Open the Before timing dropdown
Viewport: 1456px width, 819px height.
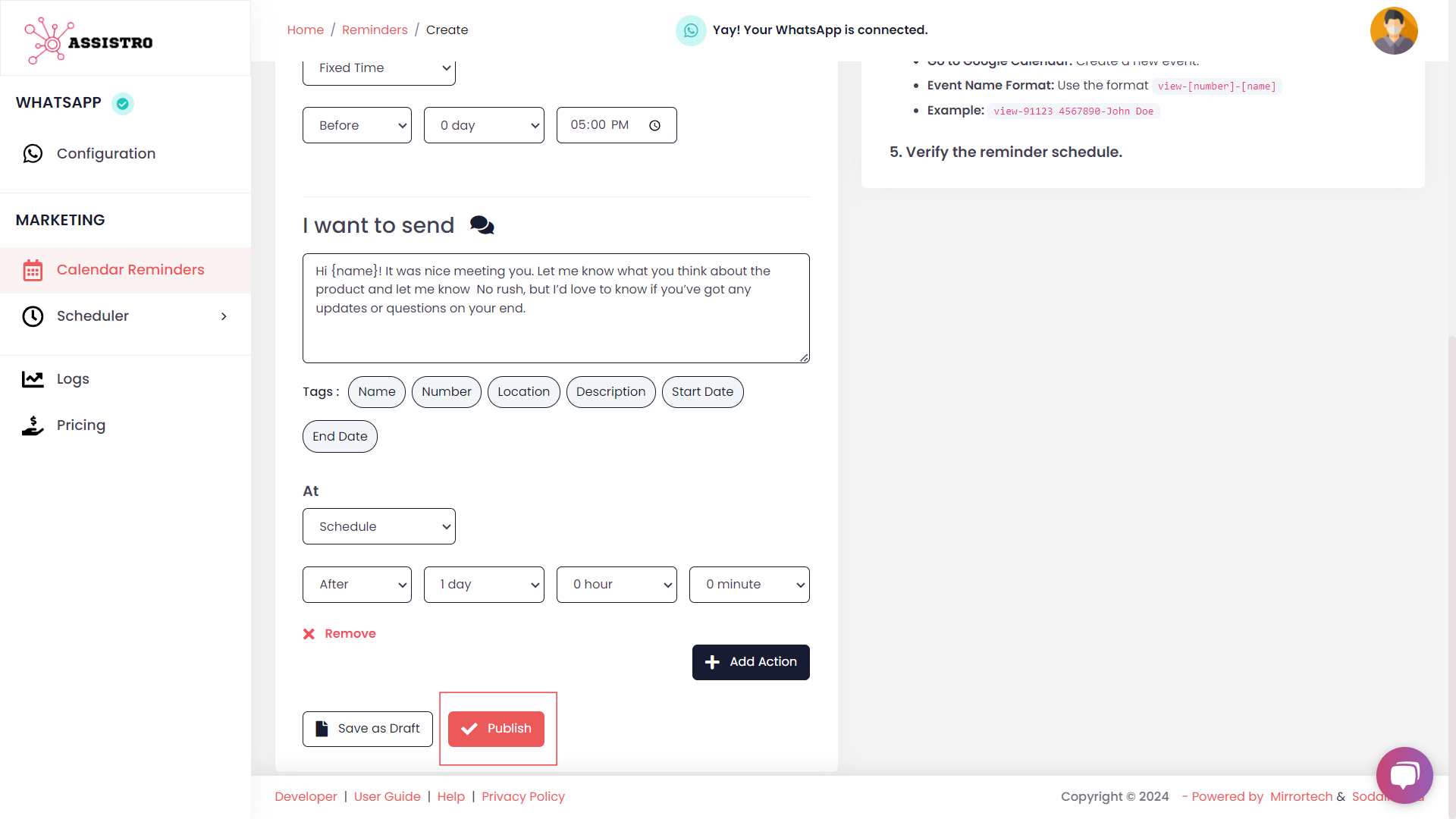point(356,126)
